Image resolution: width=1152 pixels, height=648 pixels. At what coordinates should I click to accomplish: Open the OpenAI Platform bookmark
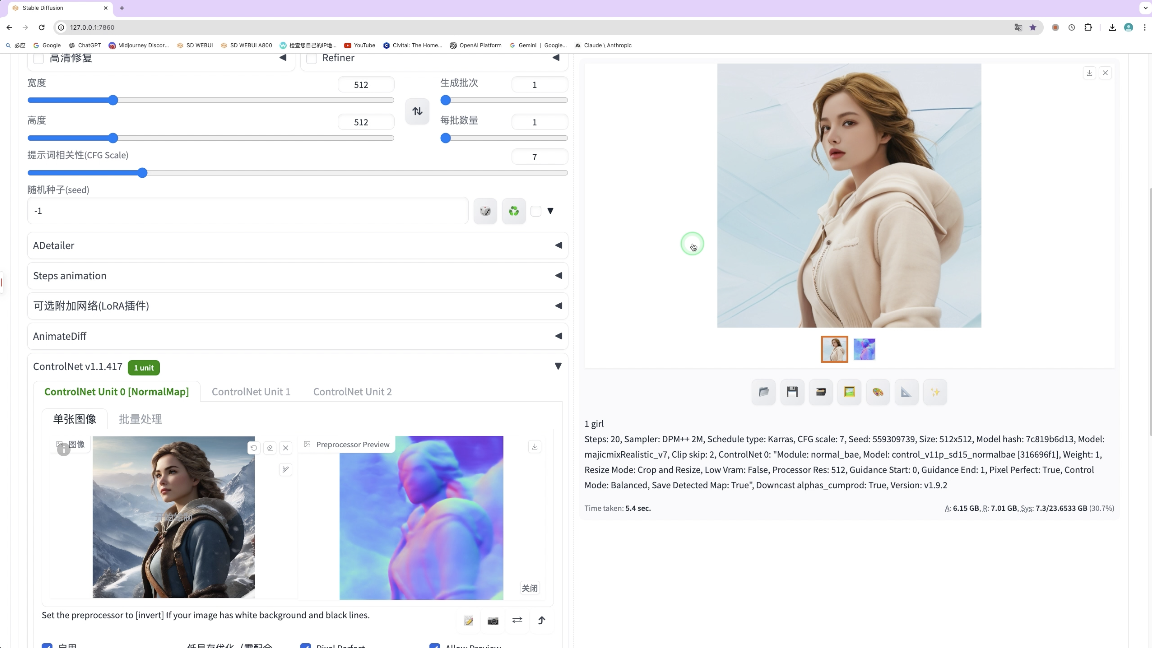(475, 45)
